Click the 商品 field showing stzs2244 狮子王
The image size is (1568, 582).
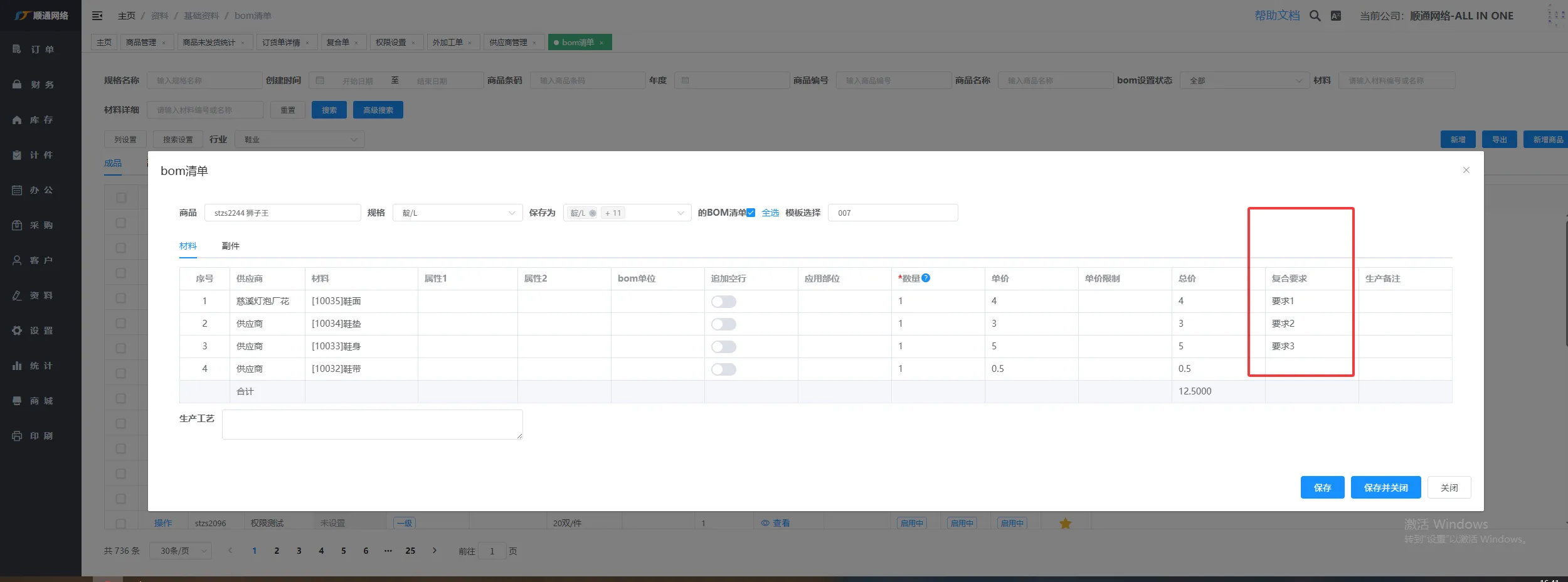(x=283, y=213)
